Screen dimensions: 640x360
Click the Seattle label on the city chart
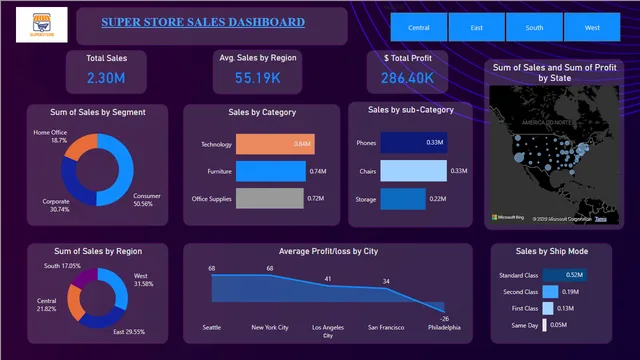point(211,327)
